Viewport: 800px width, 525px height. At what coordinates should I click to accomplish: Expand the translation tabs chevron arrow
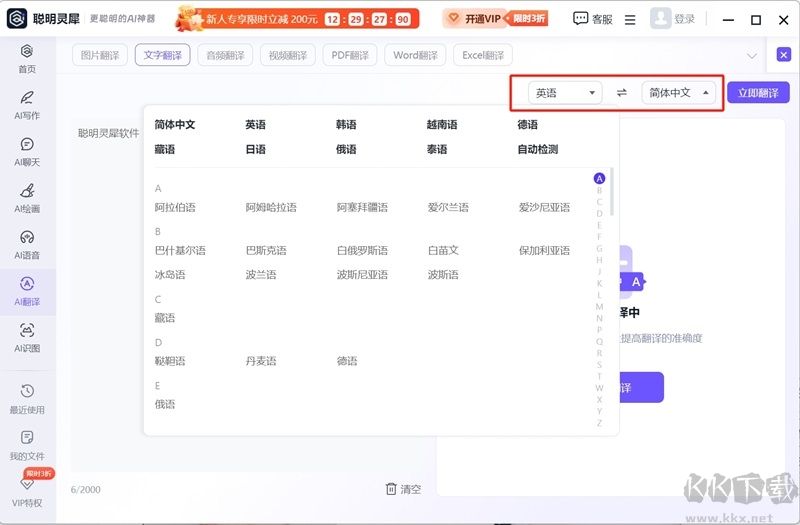pos(753,56)
